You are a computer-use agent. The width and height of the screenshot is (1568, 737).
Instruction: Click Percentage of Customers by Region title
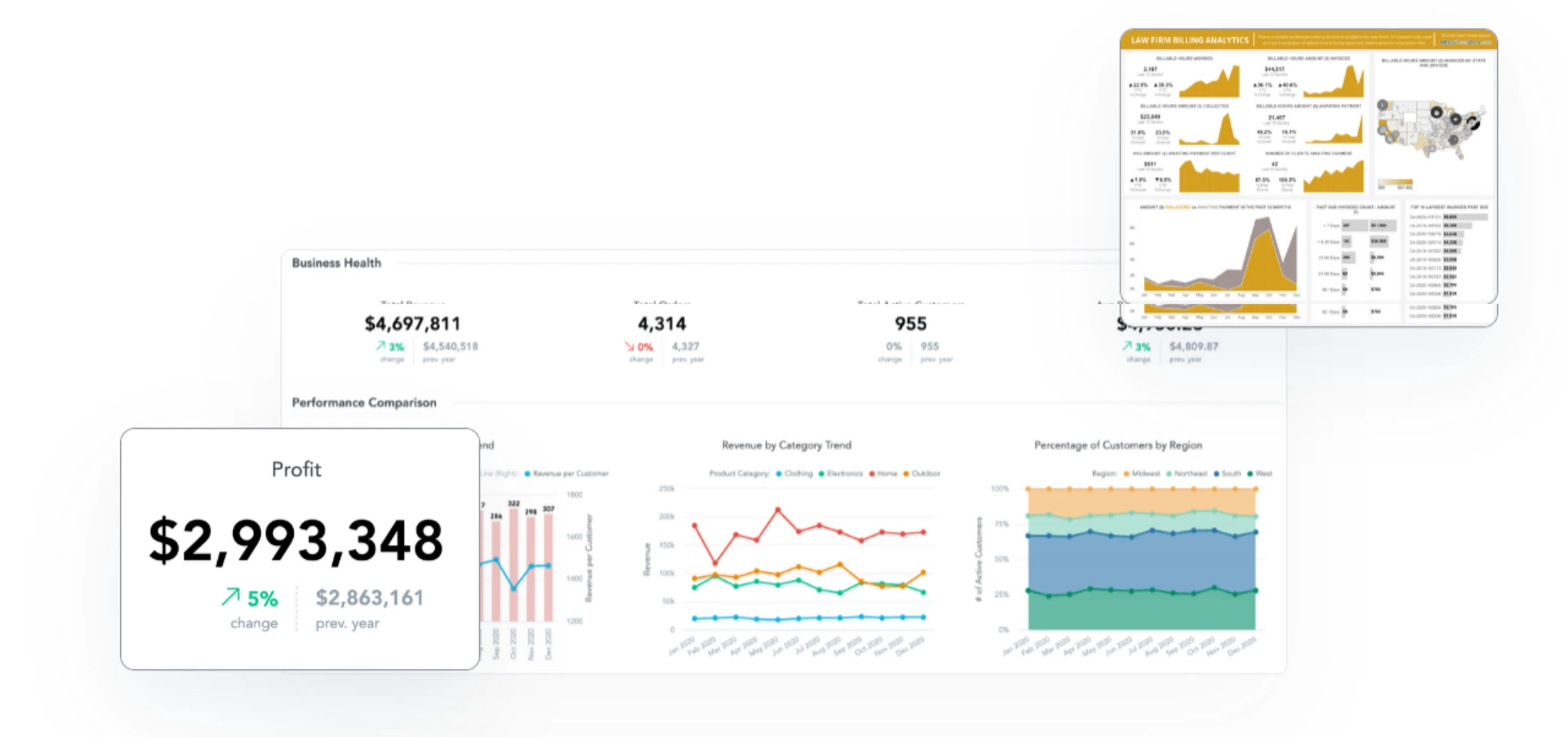[x=1118, y=445]
